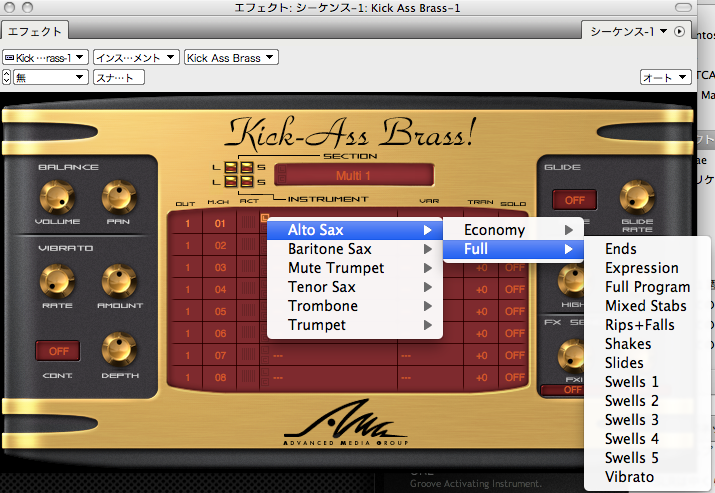Screen dimensions: 715x493
Task: Select the Ends articulation
Action: (x=648, y=249)
